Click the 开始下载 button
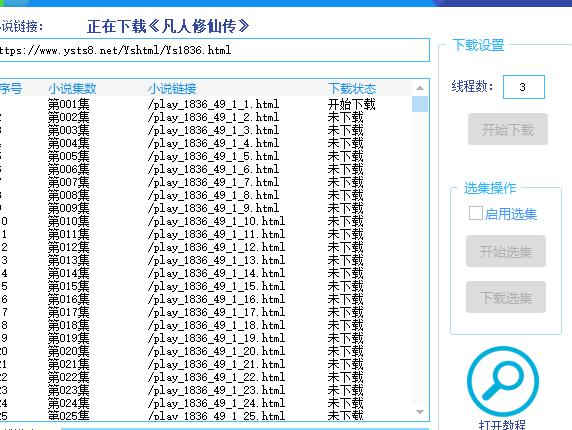Viewport: 572px width, 430px height. 508,129
